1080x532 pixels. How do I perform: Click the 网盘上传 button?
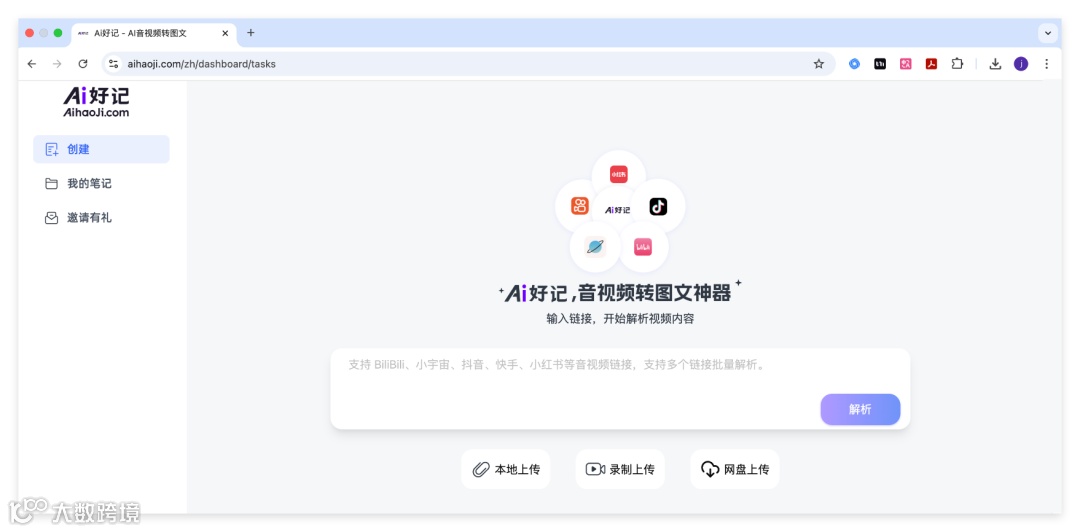pyautogui.click(x=735, y=469)
